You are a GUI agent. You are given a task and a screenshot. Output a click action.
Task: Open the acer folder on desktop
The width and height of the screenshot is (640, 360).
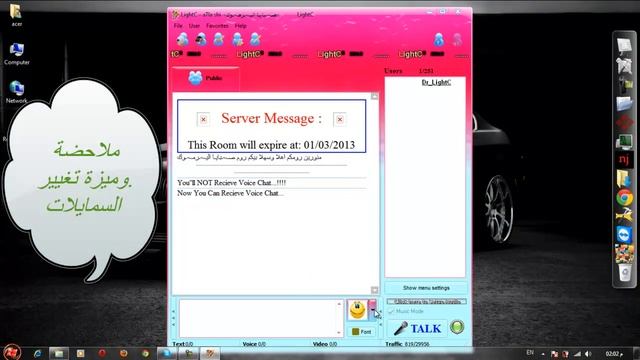pyautogui.click(x=16, y=15)
